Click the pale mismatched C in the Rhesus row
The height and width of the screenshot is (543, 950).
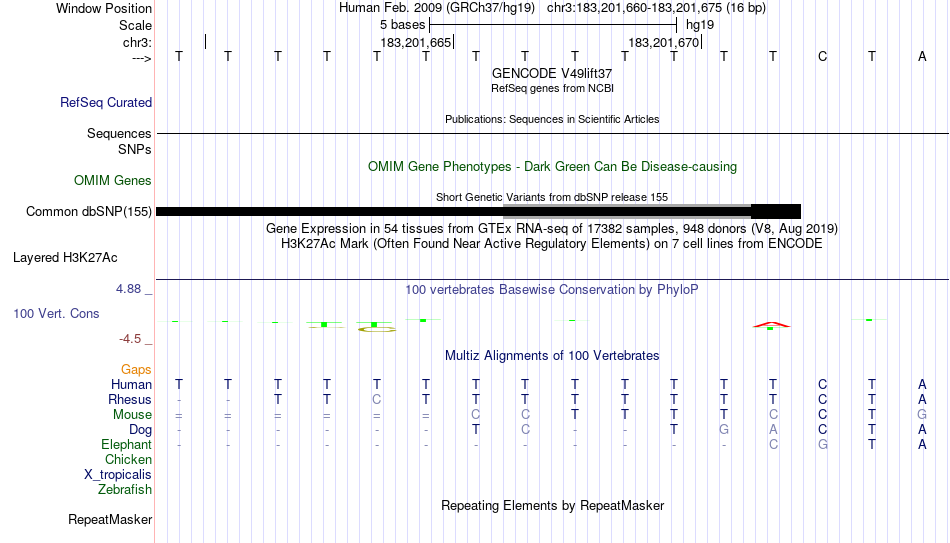coord(376,399)
